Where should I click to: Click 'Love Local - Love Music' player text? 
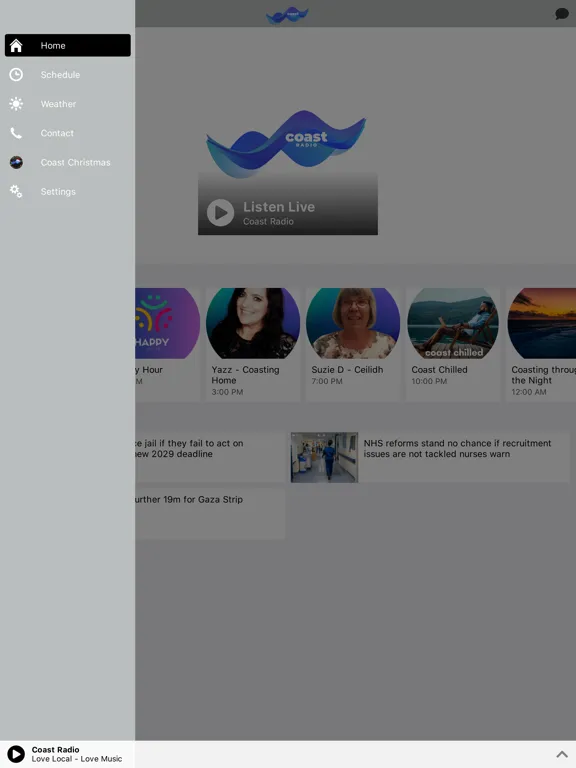[x=77, y=759]
